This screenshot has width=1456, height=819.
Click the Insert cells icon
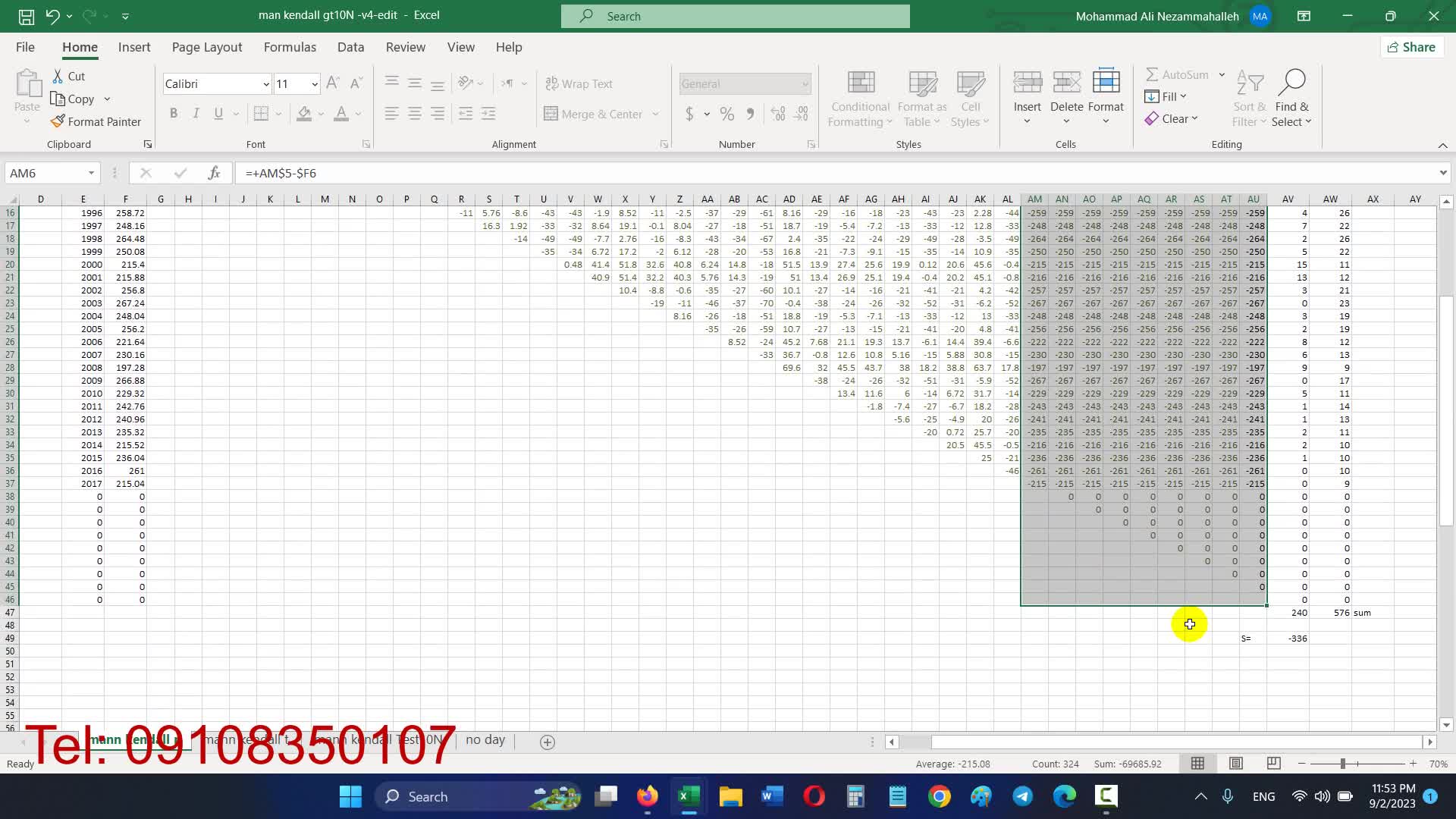pos(1027,83)
